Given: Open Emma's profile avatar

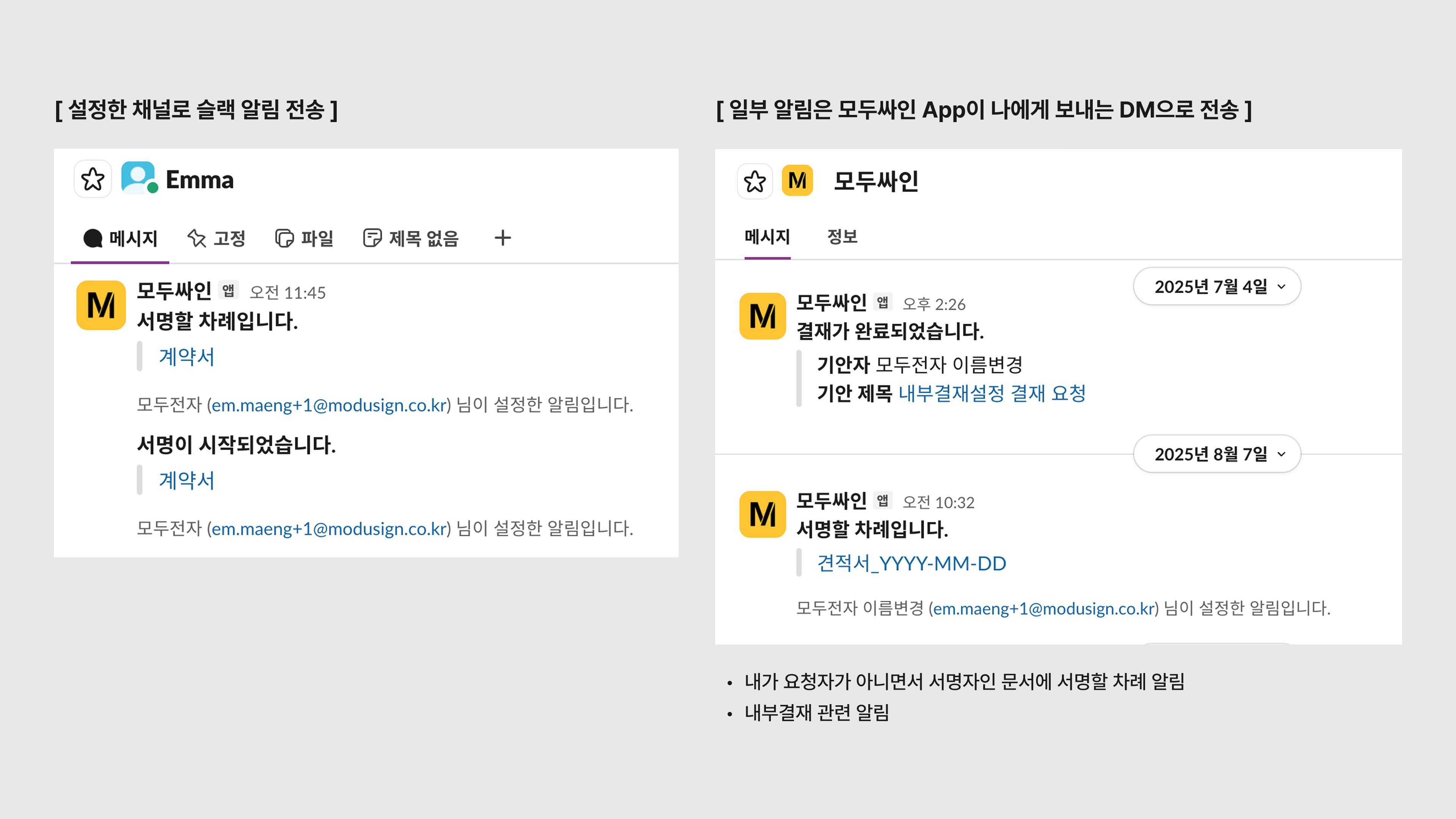Looking at the screenshot, I should click(138, 178).
